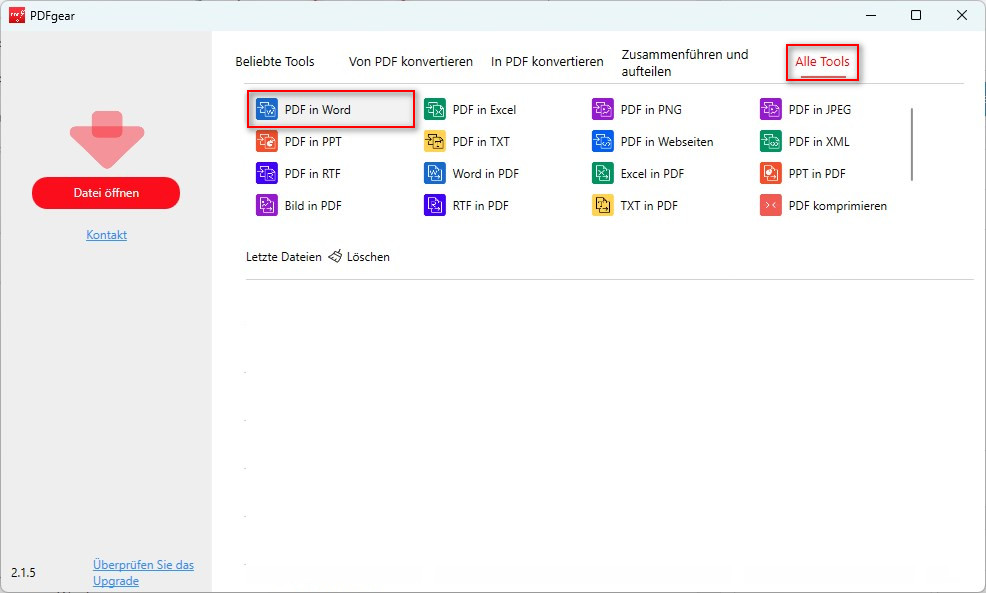
Task: Select the Alle Tools tab
Action: 822,62
